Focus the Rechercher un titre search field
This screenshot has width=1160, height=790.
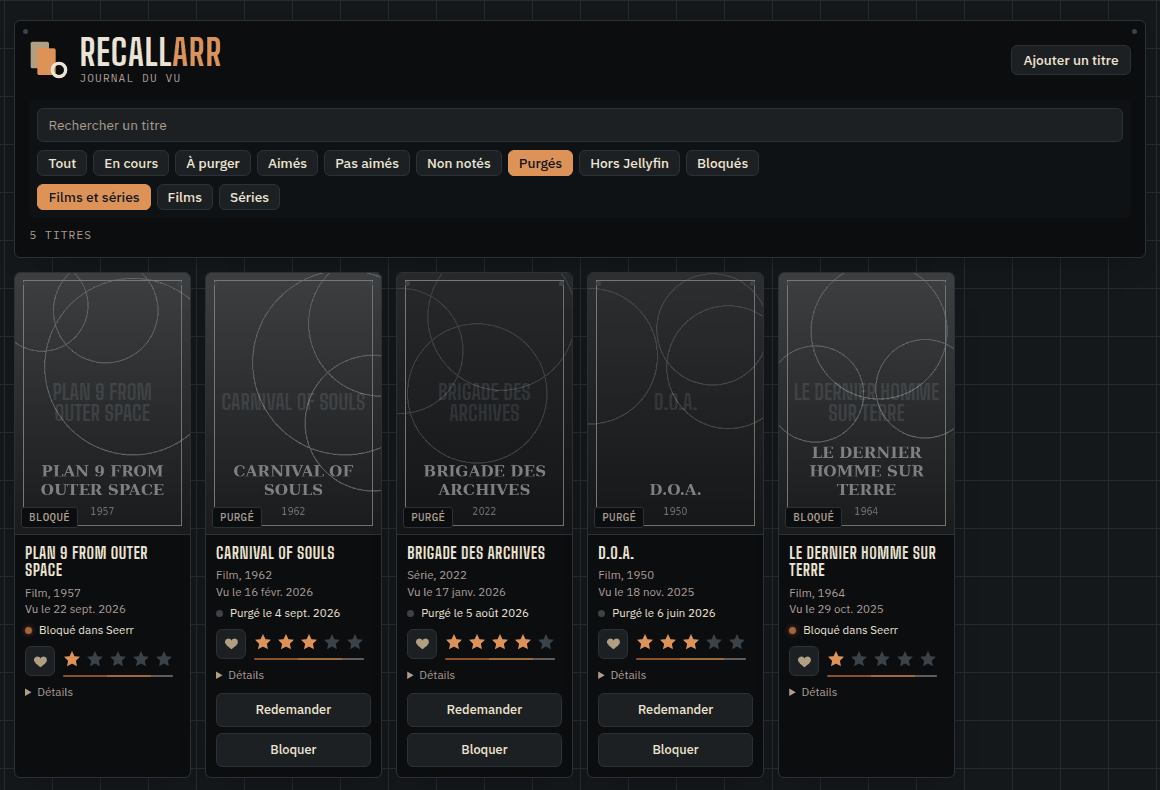coord(580,126)
